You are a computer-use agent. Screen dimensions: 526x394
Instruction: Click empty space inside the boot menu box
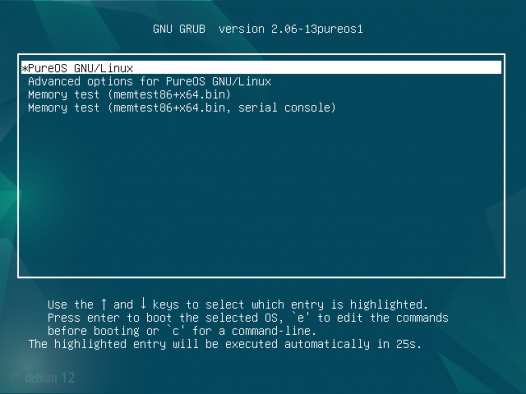261,194
